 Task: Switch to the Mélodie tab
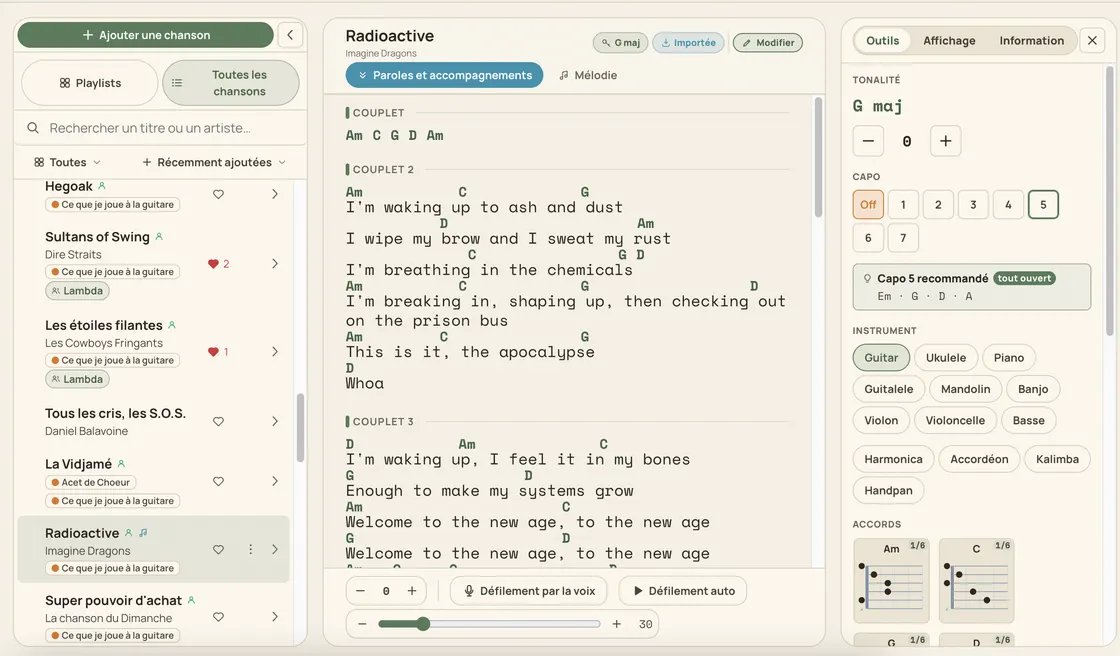(588, 75)
